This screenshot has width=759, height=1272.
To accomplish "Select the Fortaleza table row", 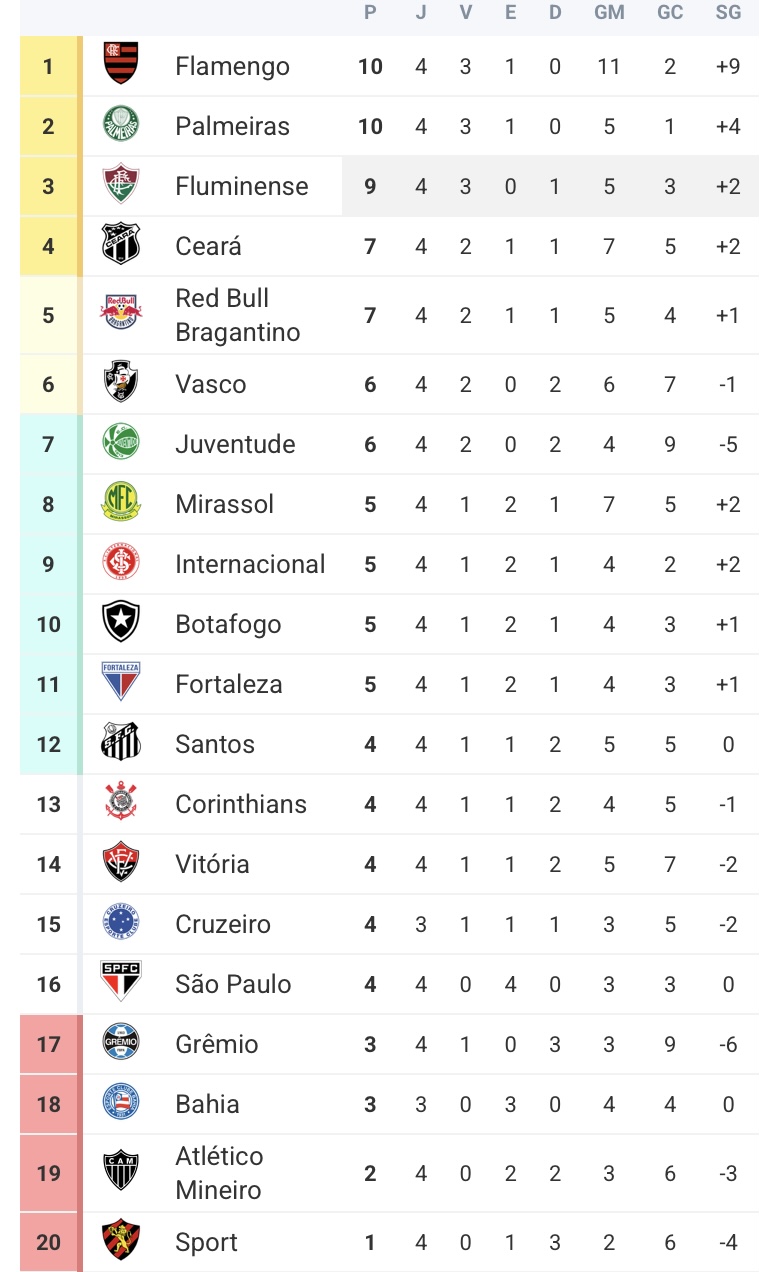I will point(389,684).
